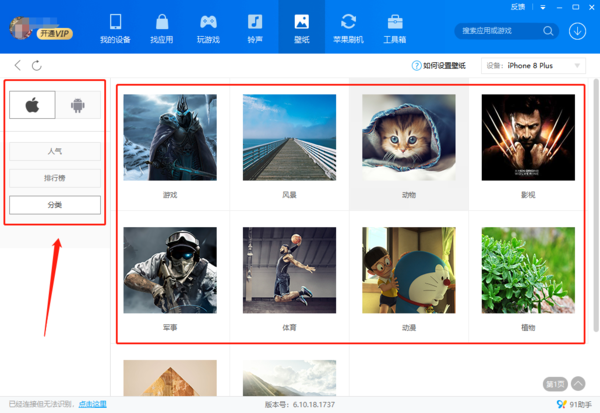Select the 分类 (Category) filter
This screenshot has width=600, height=413.
[55, 205]
